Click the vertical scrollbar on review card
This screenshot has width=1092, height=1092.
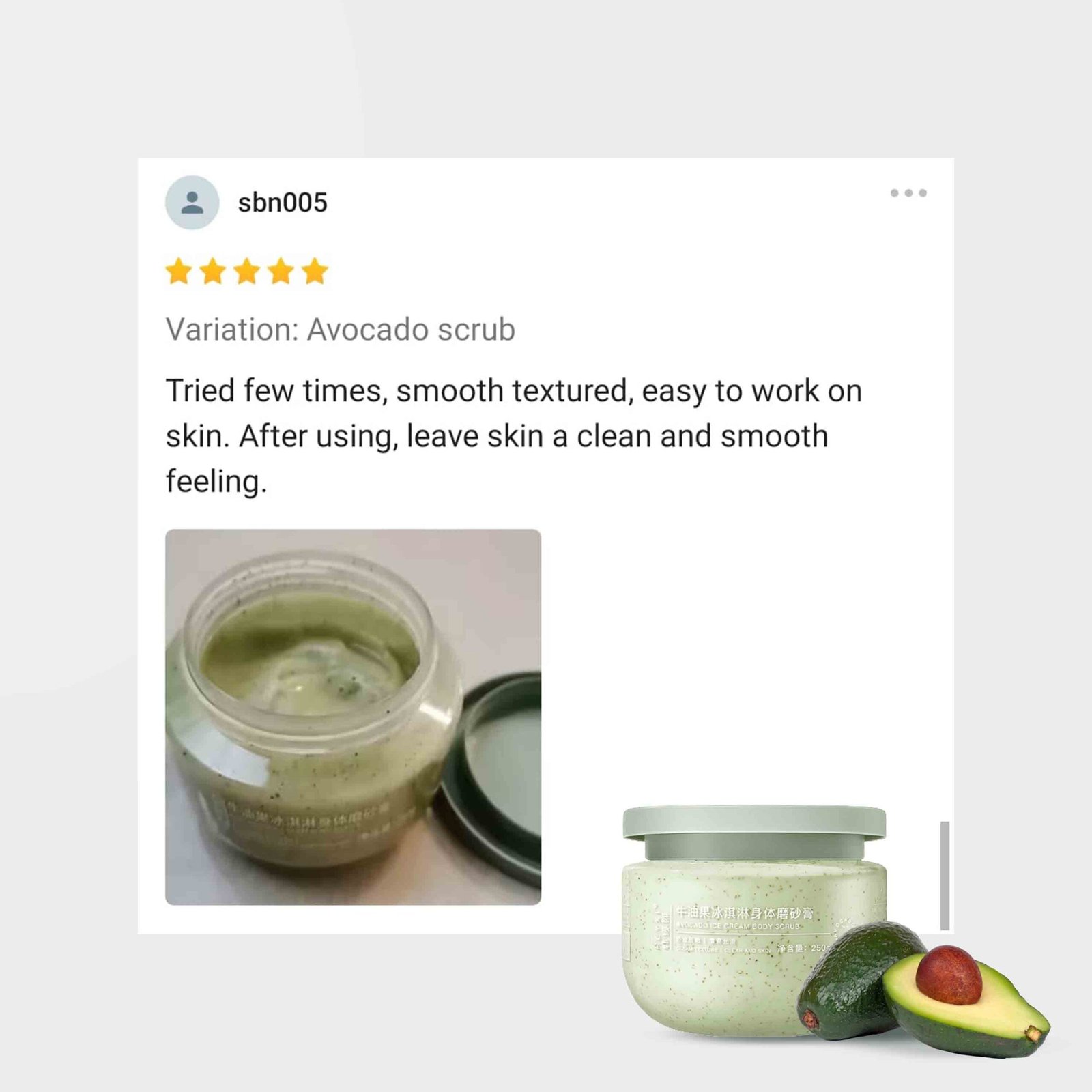(945, 875)
